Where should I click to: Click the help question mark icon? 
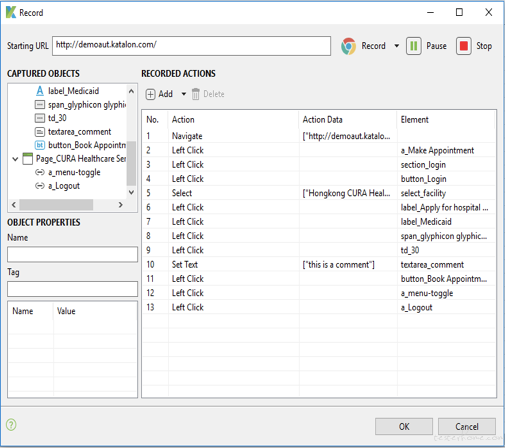pyautogui.click(x=11, y=425)
